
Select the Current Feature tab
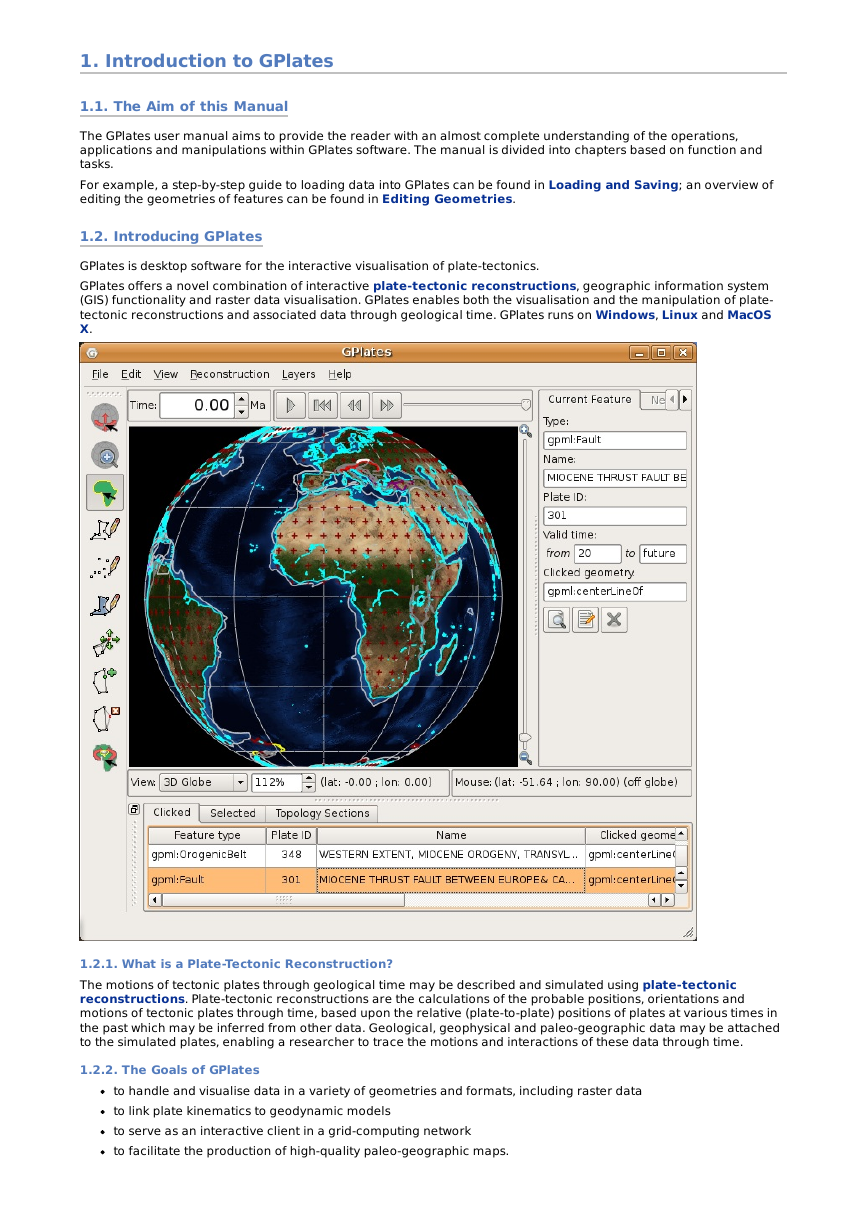tap(589, 399)
